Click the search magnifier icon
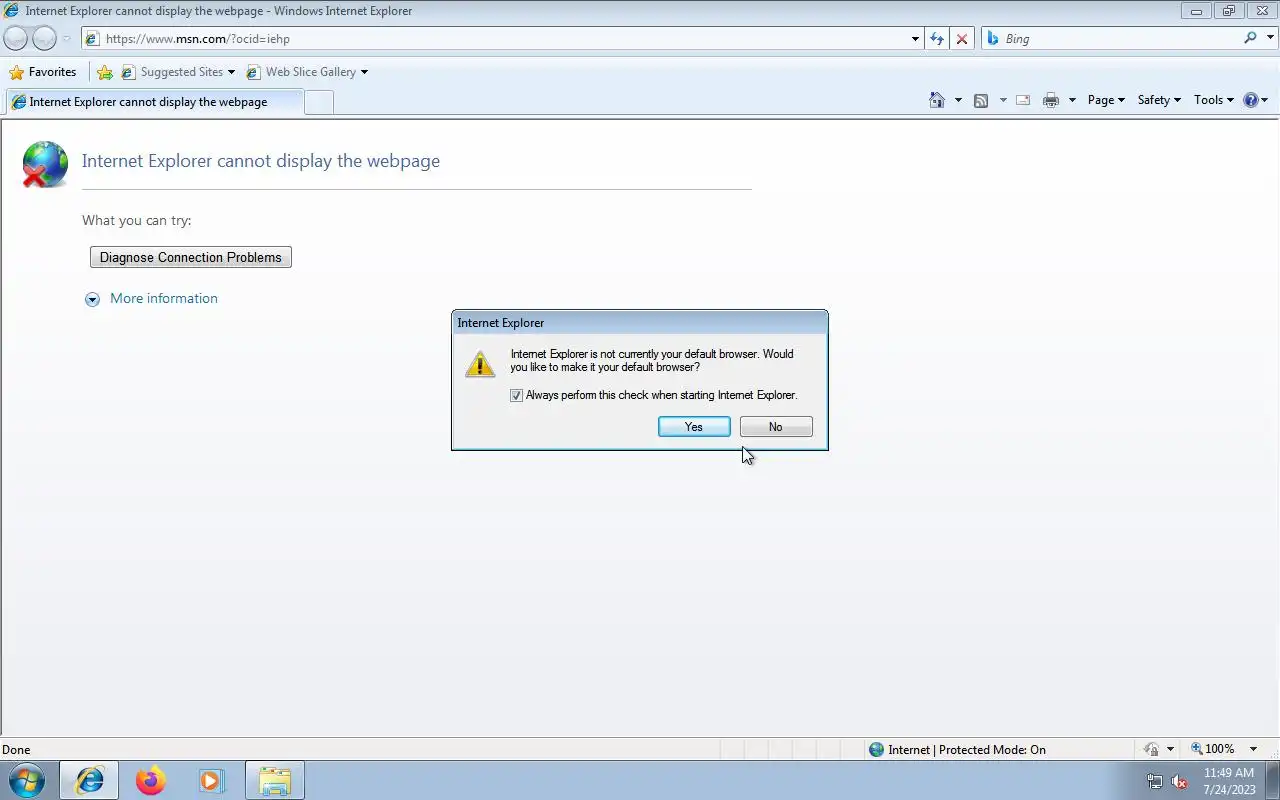 pos(1250,38)
